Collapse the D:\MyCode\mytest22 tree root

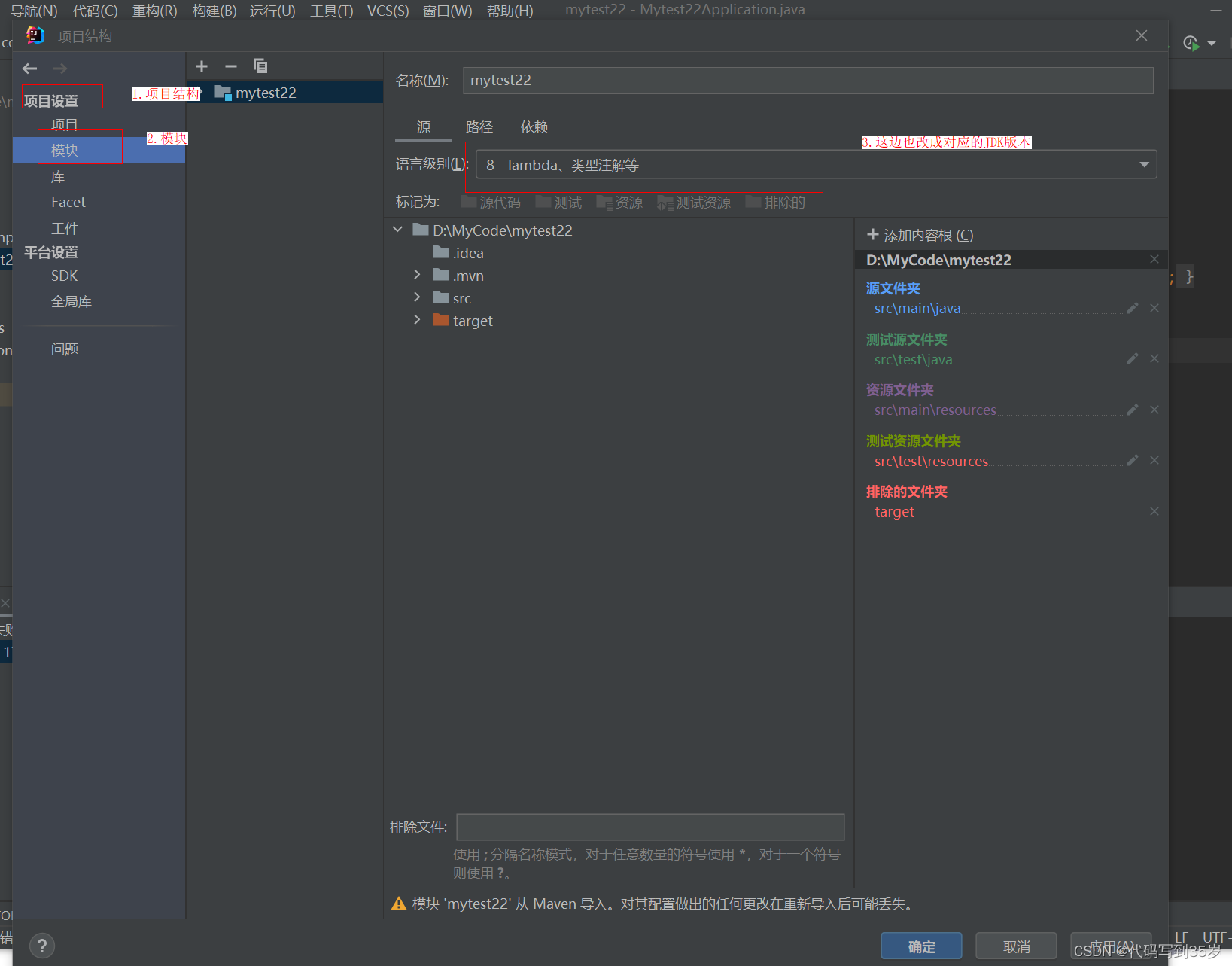click(398, 230)
